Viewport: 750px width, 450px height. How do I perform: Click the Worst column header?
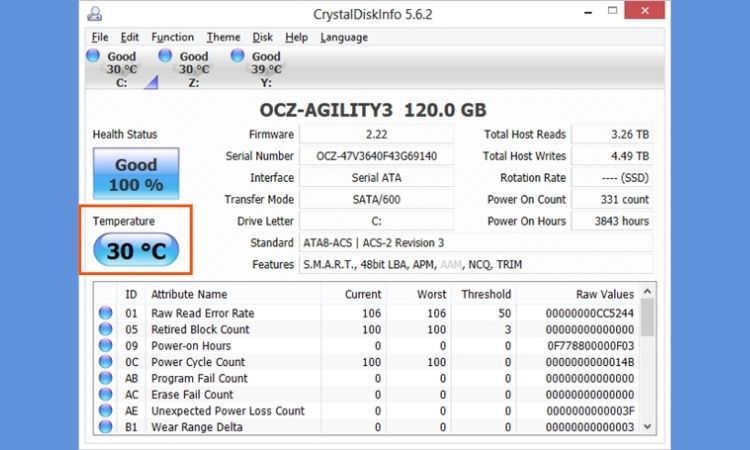click(431, 294)
